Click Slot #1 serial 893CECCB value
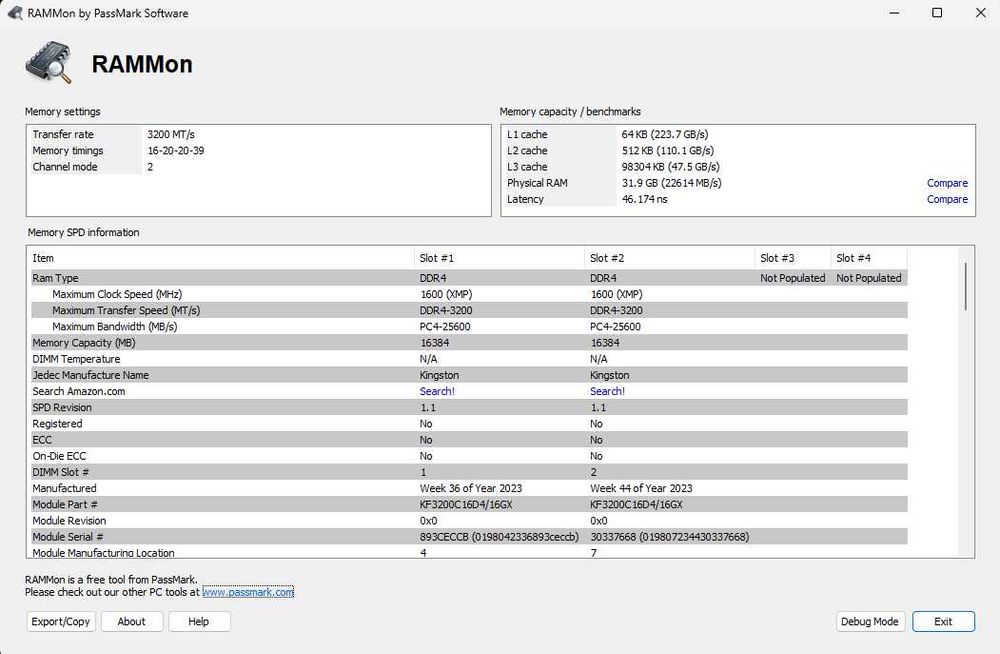The width and height of the screenshot is (1000, 654). pyautogui.click(x=499, y=537)
